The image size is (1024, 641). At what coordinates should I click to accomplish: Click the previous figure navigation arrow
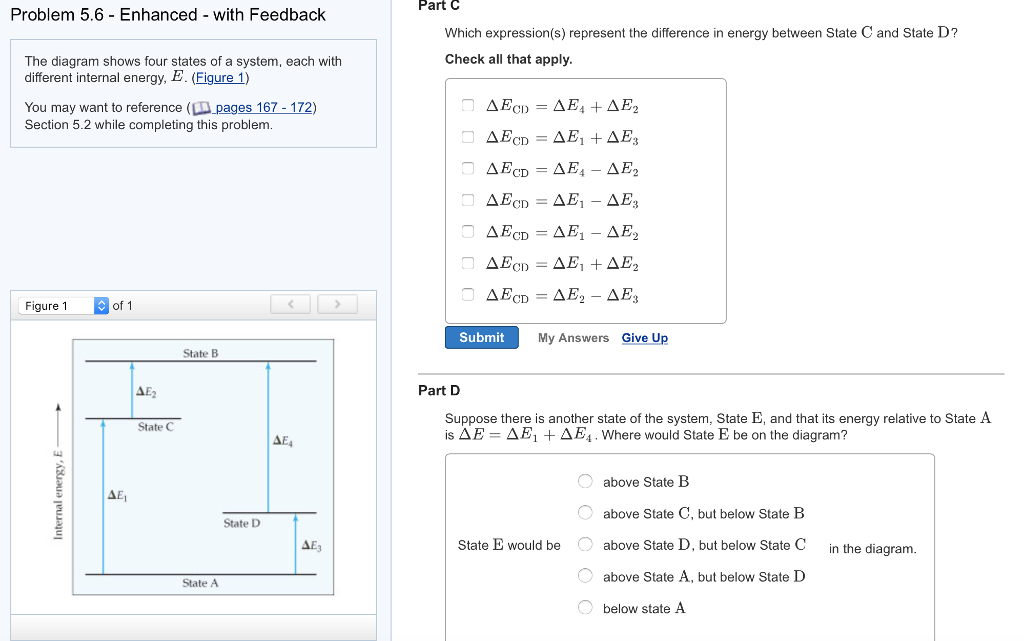click(290, 304)
